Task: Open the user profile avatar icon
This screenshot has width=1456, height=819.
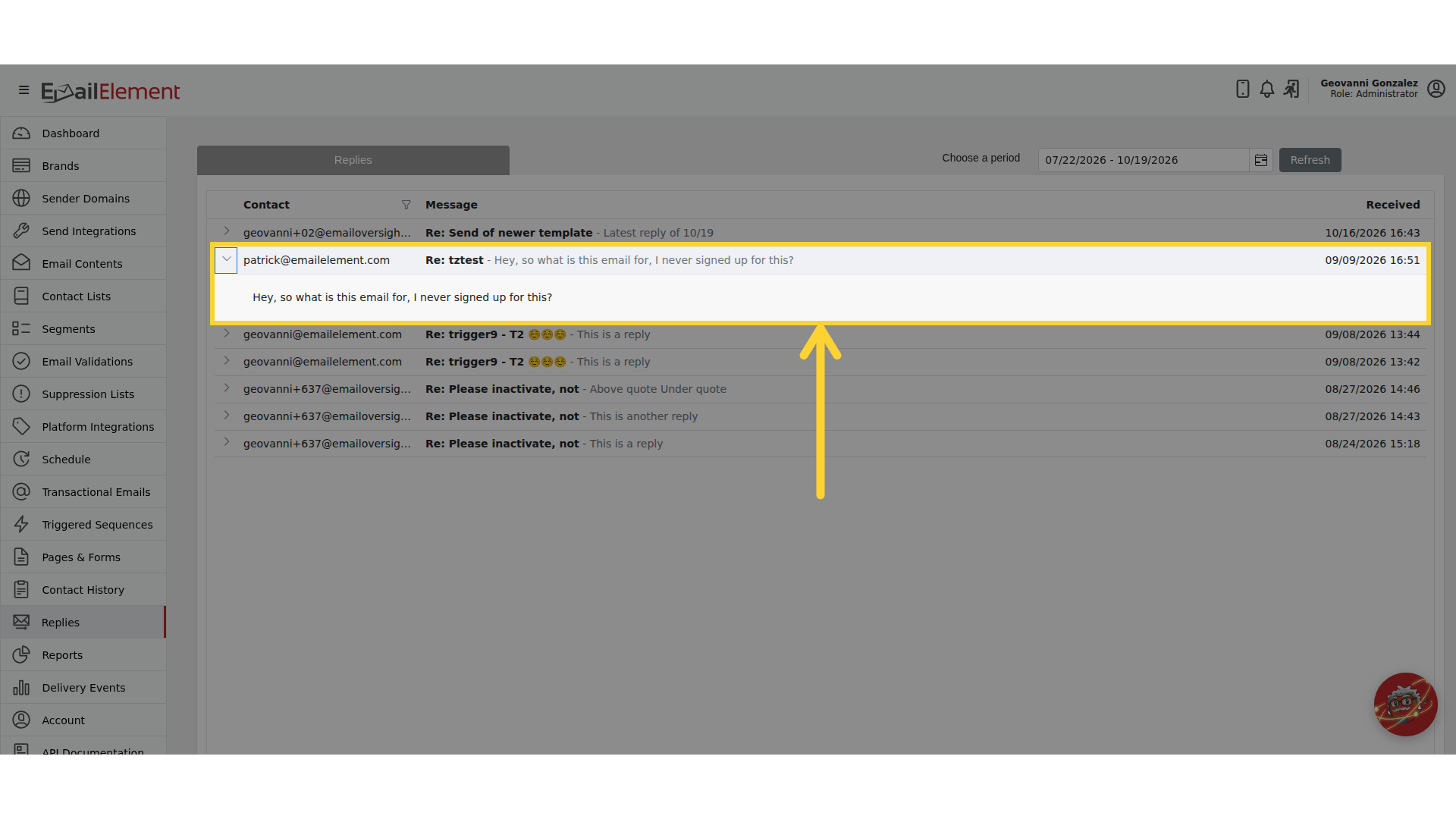Action: coord(1436,89)
